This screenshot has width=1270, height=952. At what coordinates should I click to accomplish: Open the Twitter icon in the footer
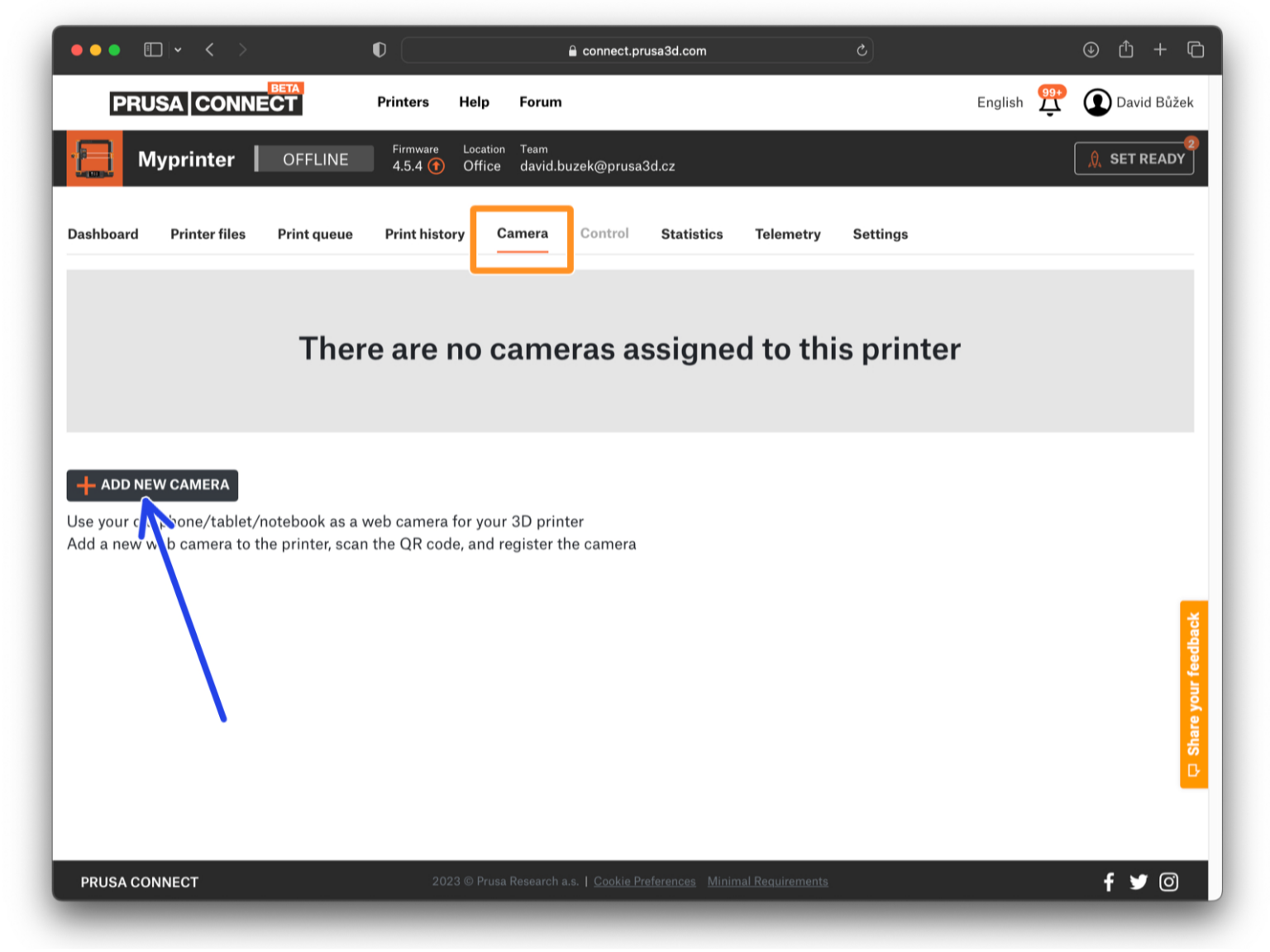click(x=1139, y=882)
